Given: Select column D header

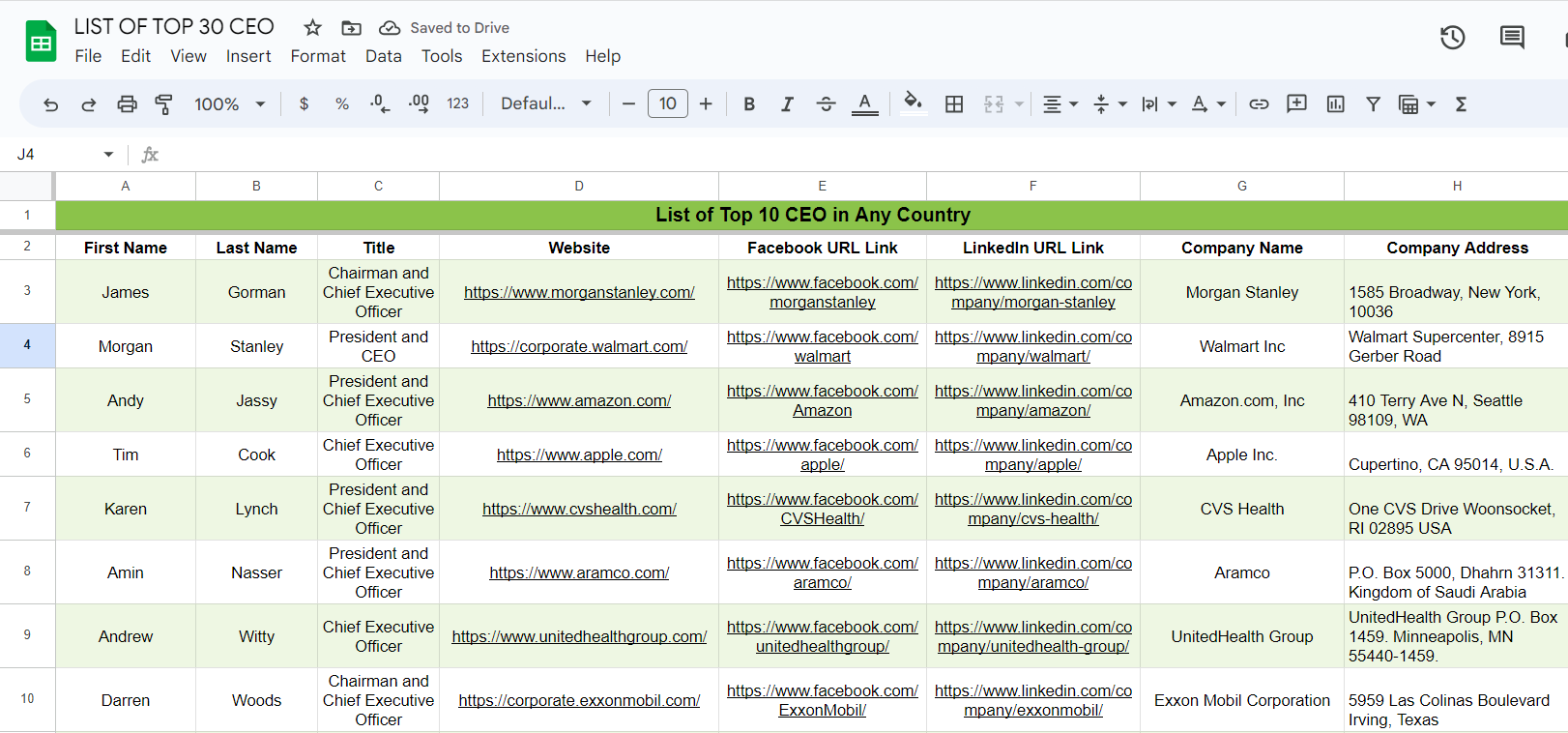Looking at the screenshot, I should [579, 186].
